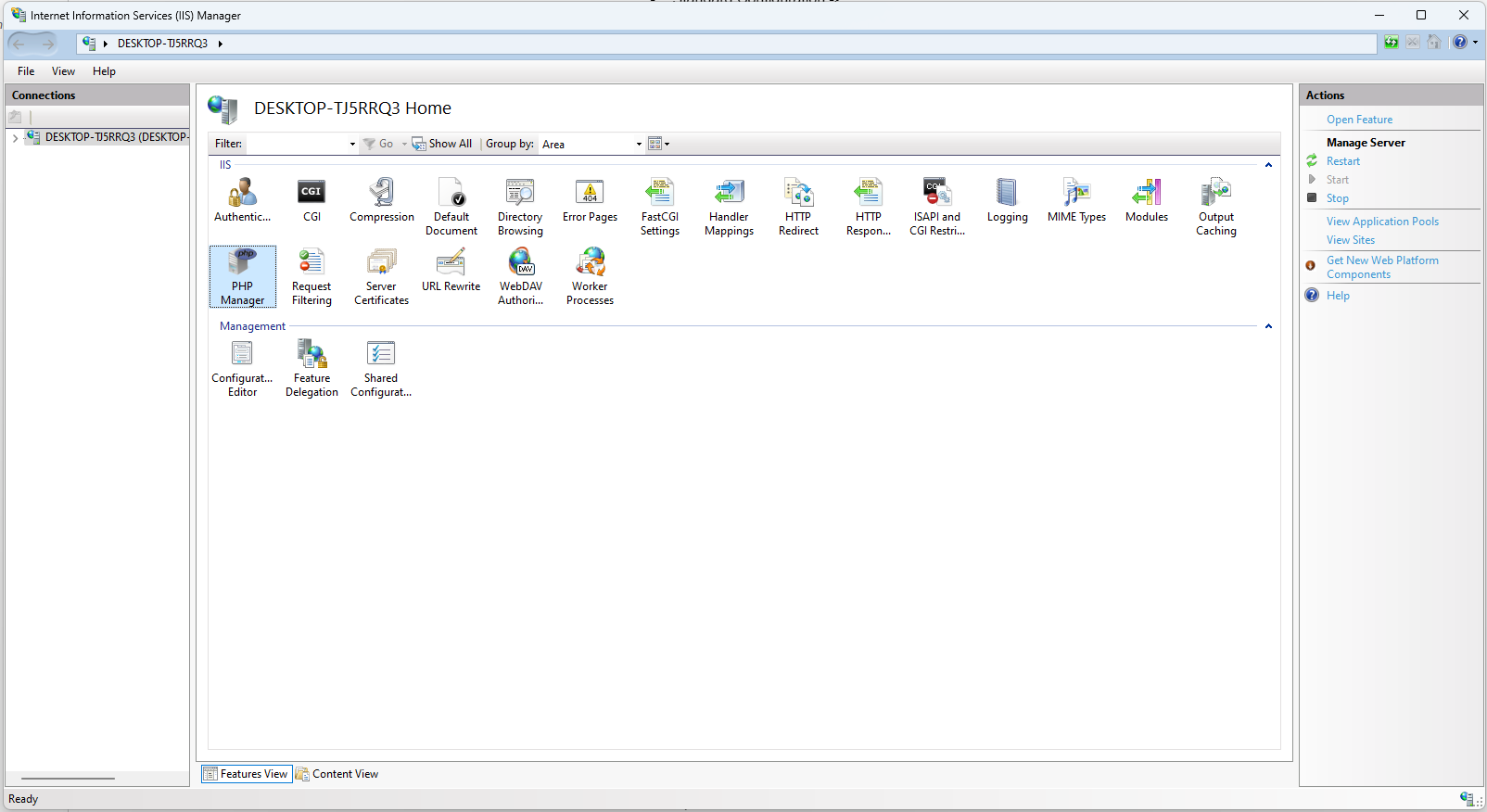Open the Configuration Editor

click(242, 368)
